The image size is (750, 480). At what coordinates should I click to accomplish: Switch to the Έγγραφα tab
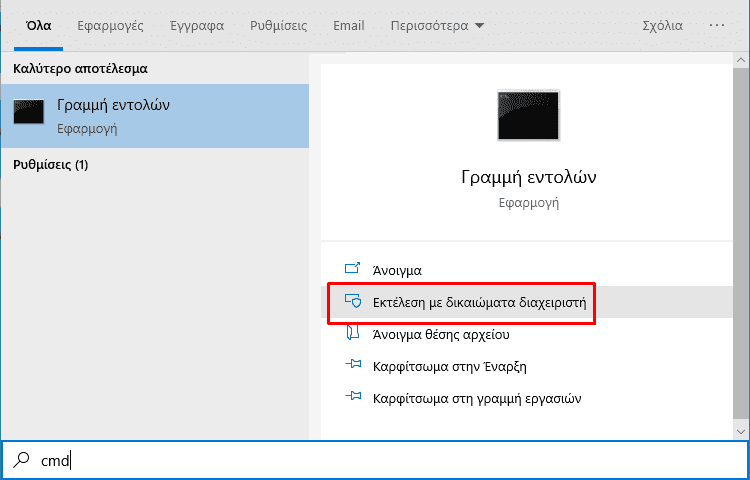[197, 25]
